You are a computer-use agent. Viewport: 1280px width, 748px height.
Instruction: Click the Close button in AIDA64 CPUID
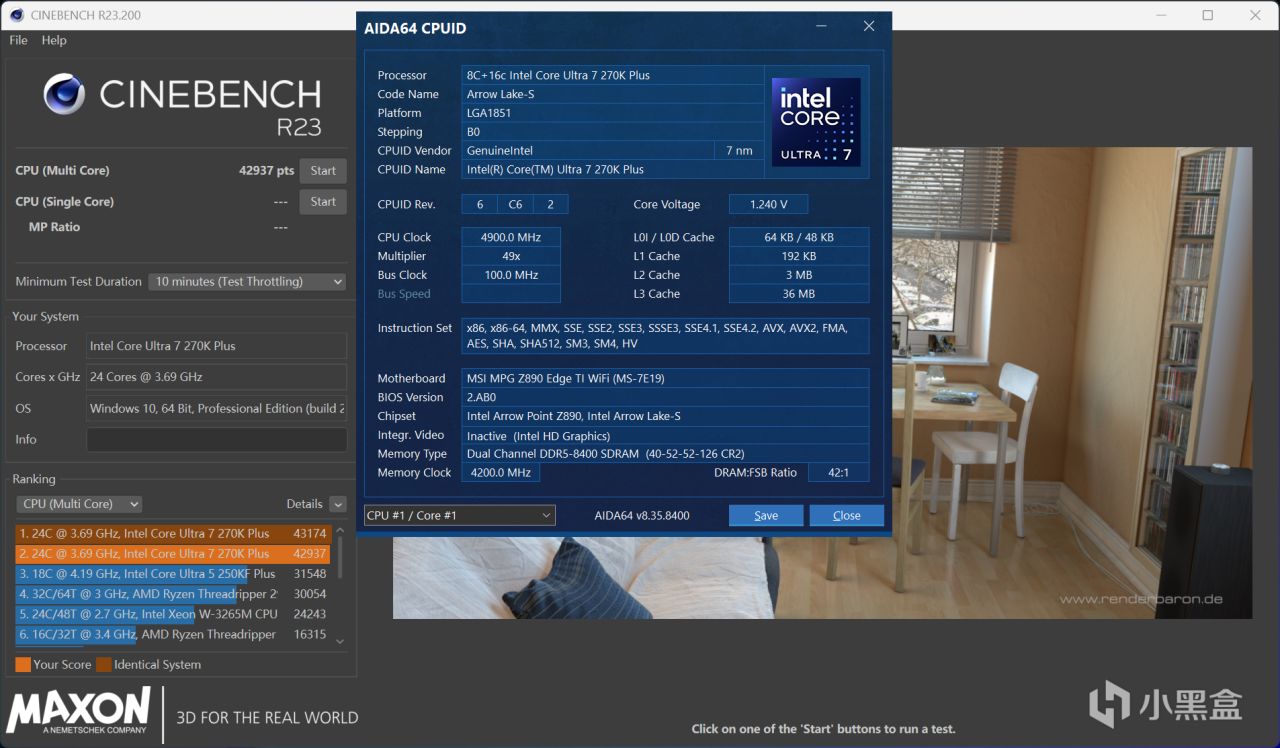[x=846, y=515]
